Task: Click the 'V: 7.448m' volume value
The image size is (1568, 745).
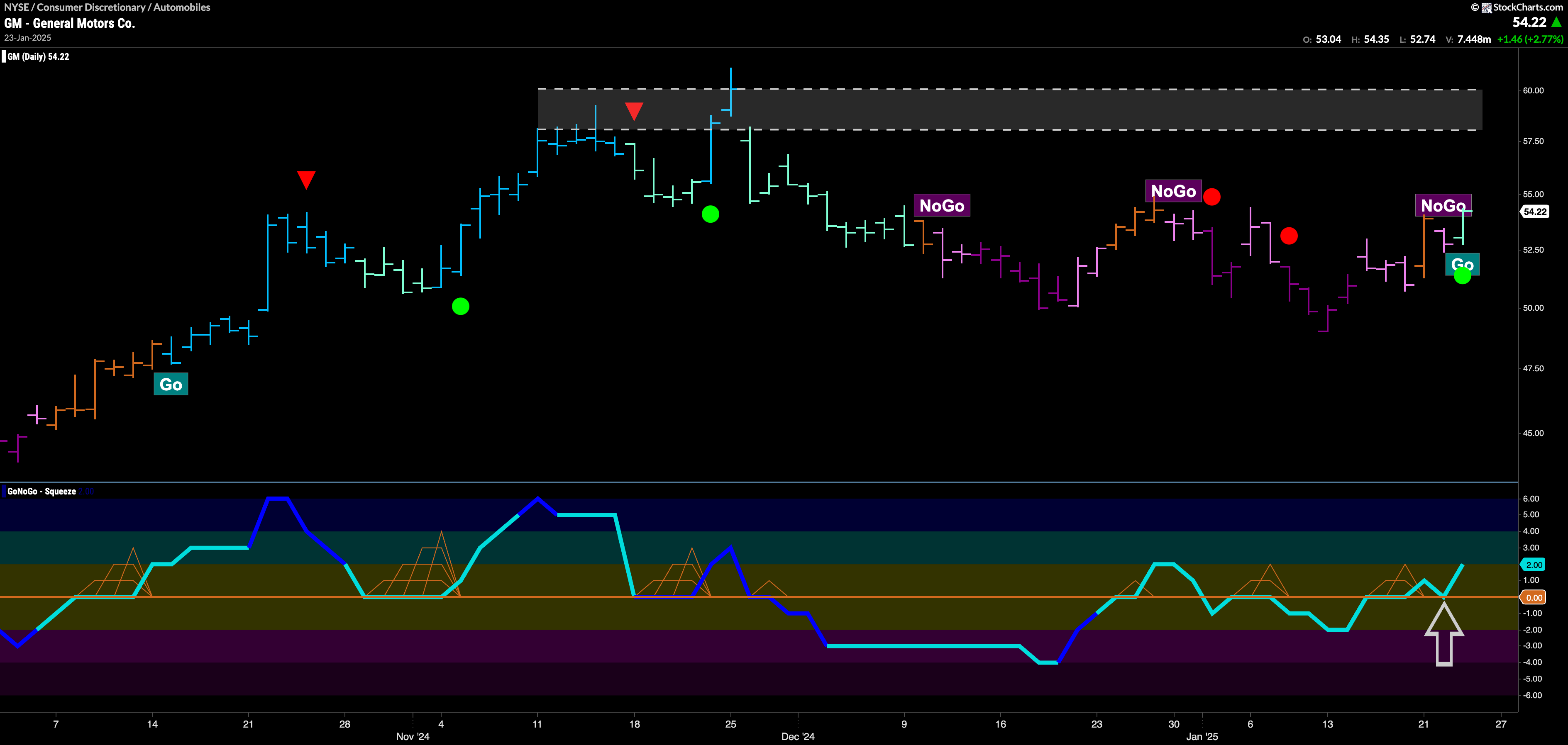Action: (x=1468, y=39)
